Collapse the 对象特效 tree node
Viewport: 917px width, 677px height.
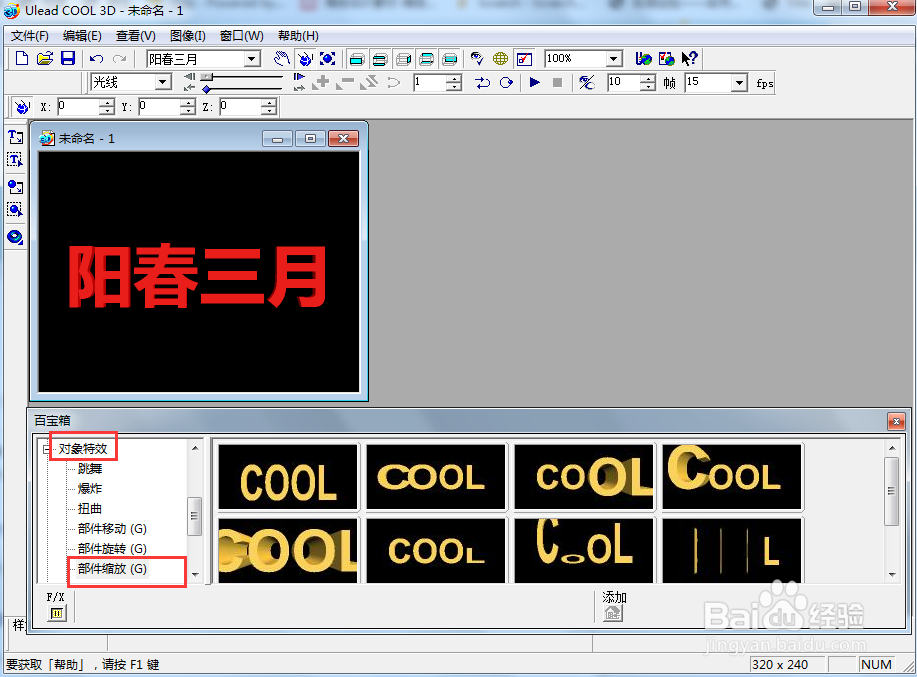tap(46, 450)
